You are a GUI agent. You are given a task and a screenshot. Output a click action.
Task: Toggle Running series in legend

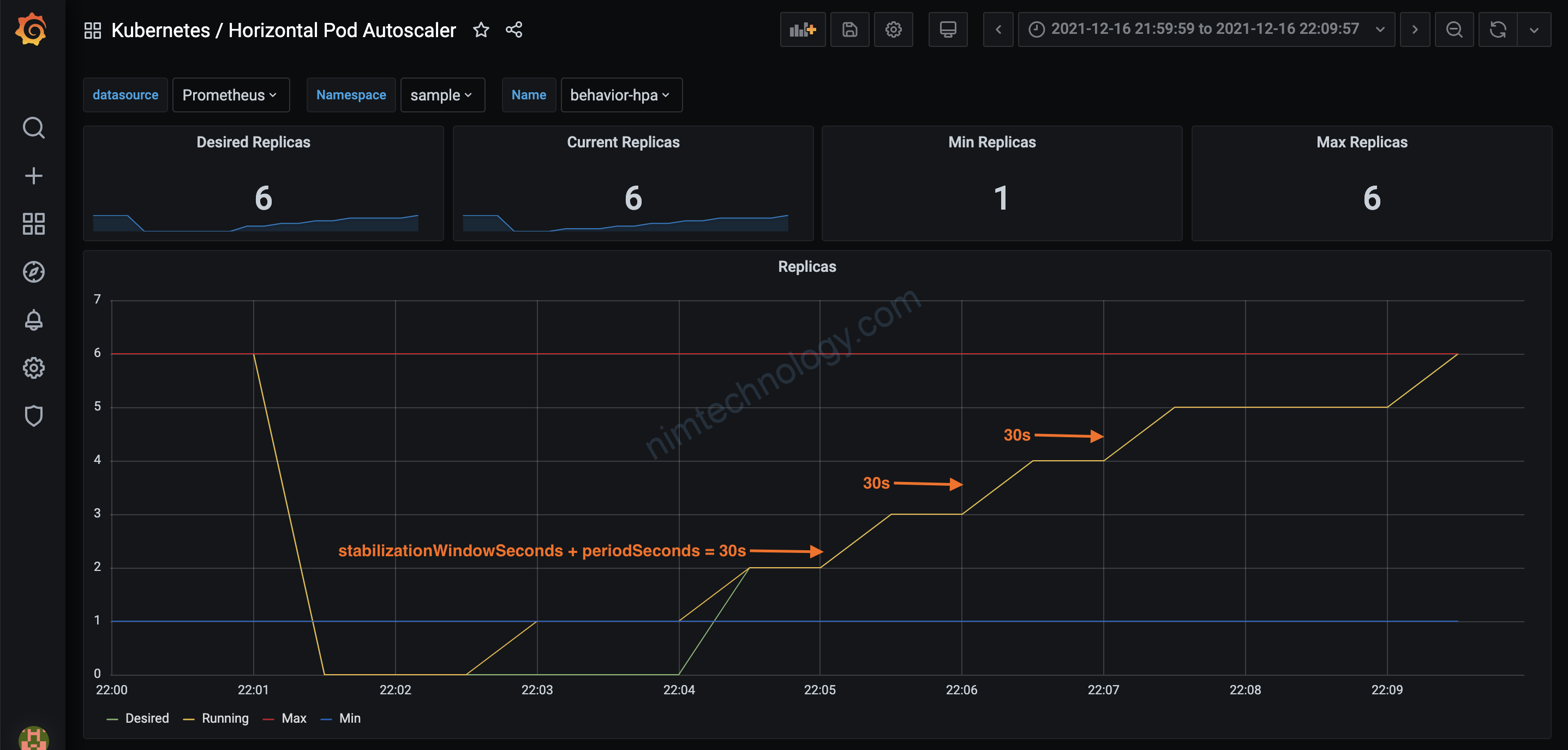point(225,718)
